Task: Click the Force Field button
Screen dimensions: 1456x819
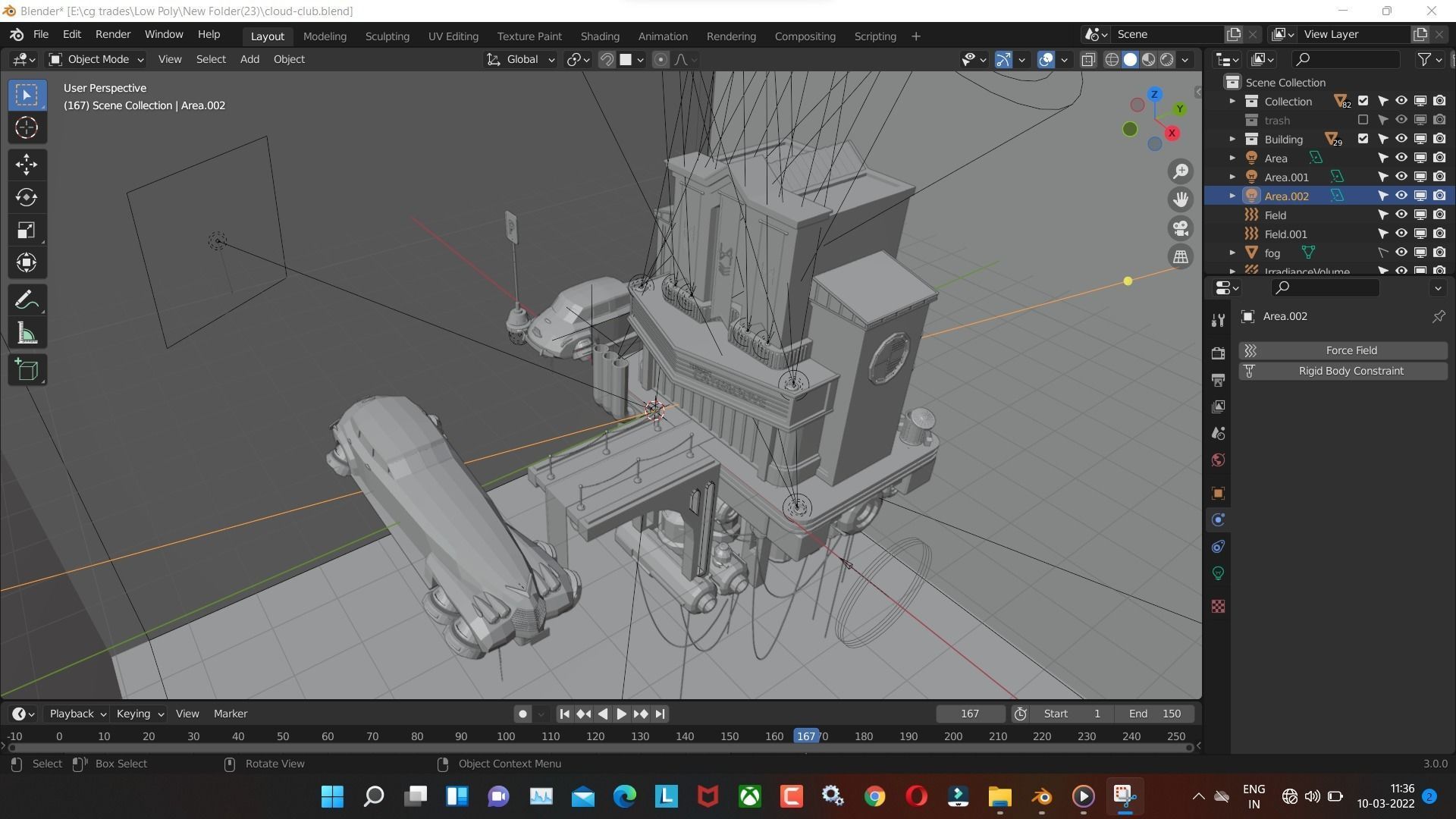Action: (1343, 351)
